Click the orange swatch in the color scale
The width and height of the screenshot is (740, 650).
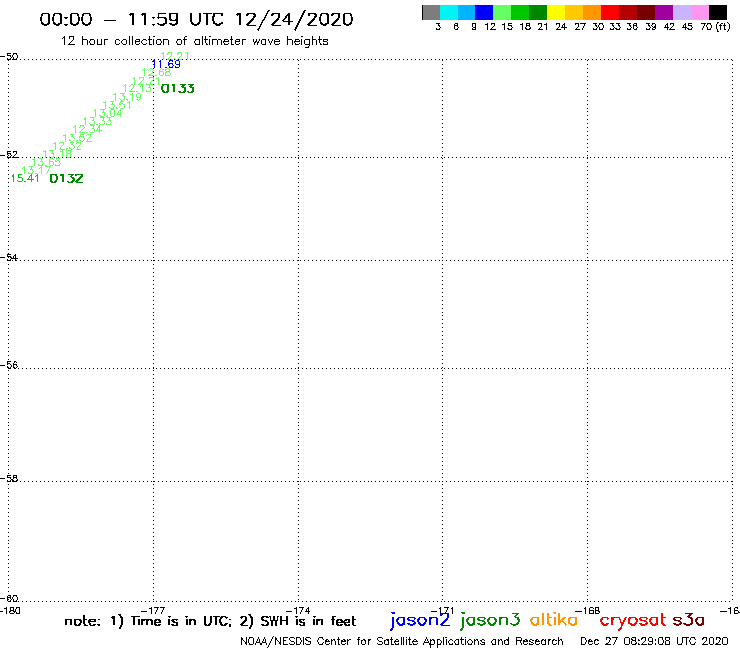pyautogui.click(x=592, y=12)
